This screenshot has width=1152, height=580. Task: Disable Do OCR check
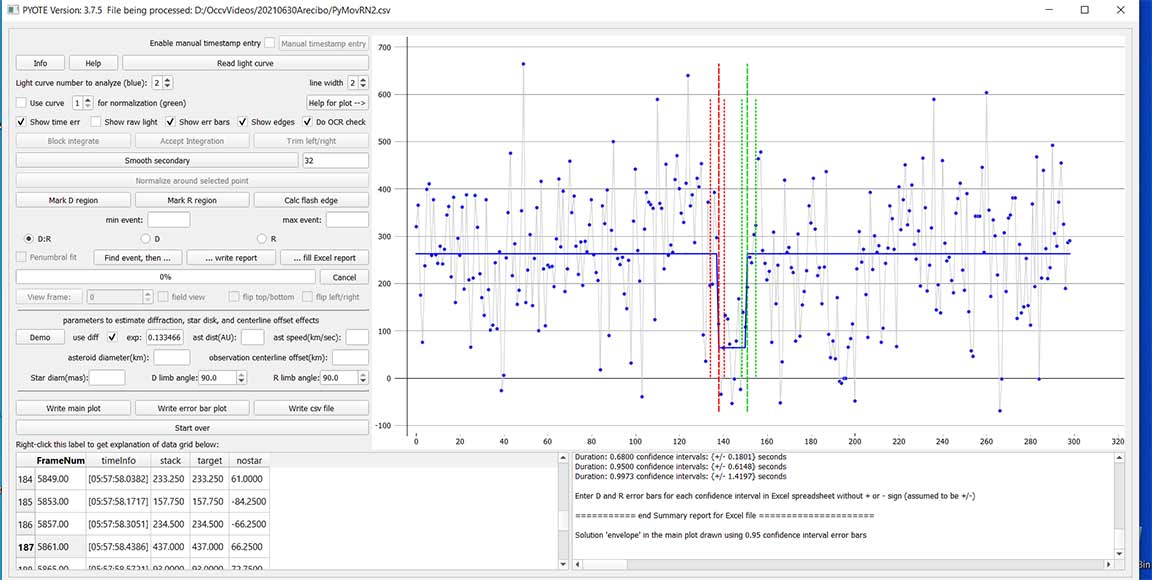[308, 122]
